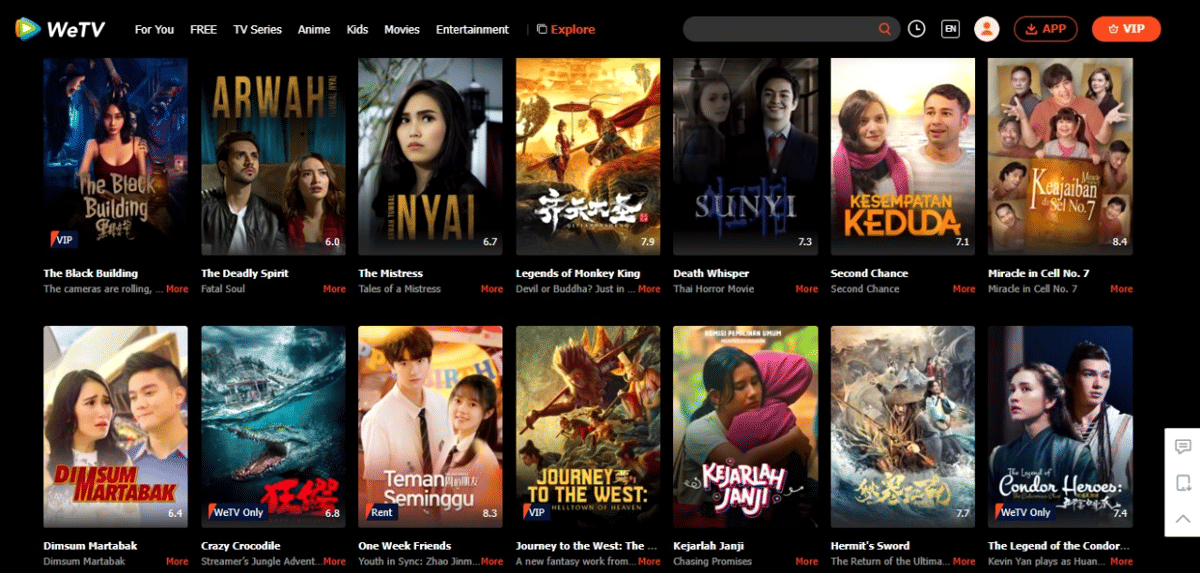Select the FREE tab
The width and height of the screenshot is (1200, 573).
tap(203, 29)
